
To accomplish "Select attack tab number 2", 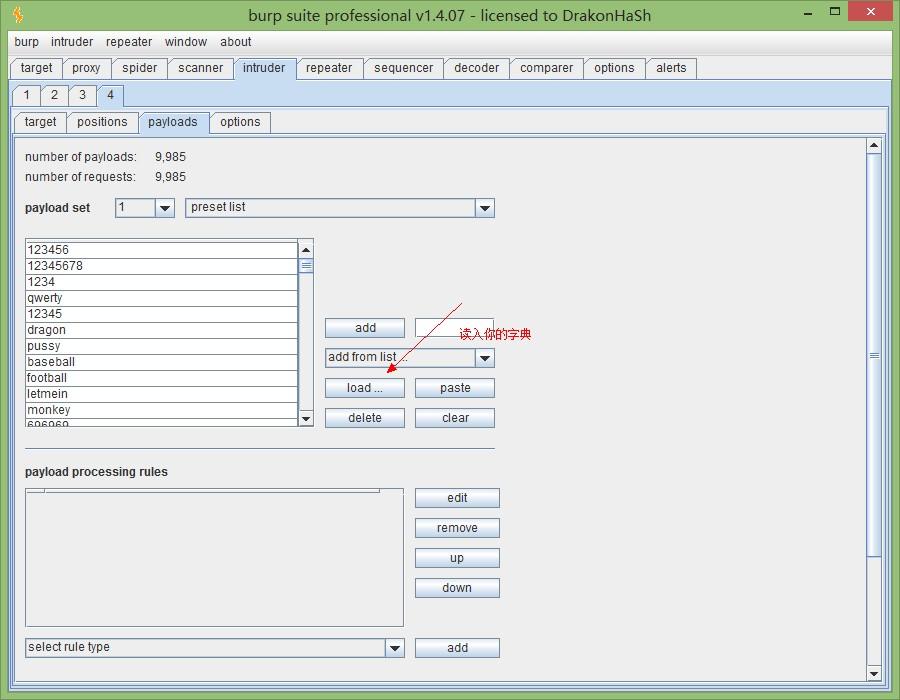I will (x=54, y=95).
